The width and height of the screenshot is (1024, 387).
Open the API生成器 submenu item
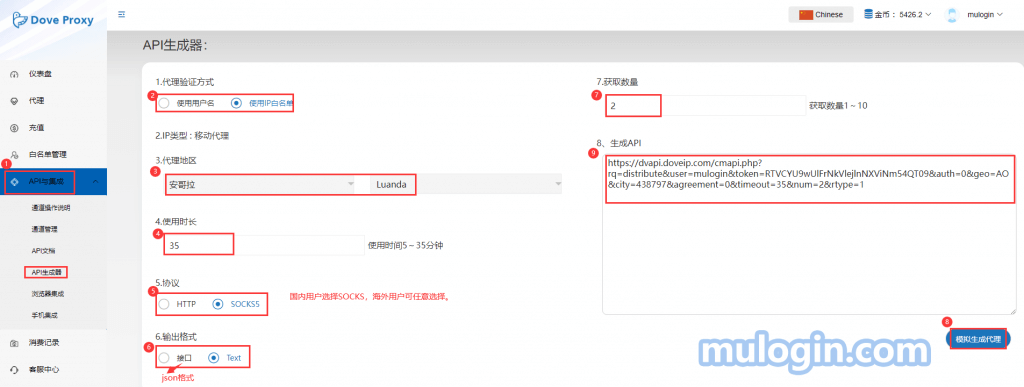[46, 272]
